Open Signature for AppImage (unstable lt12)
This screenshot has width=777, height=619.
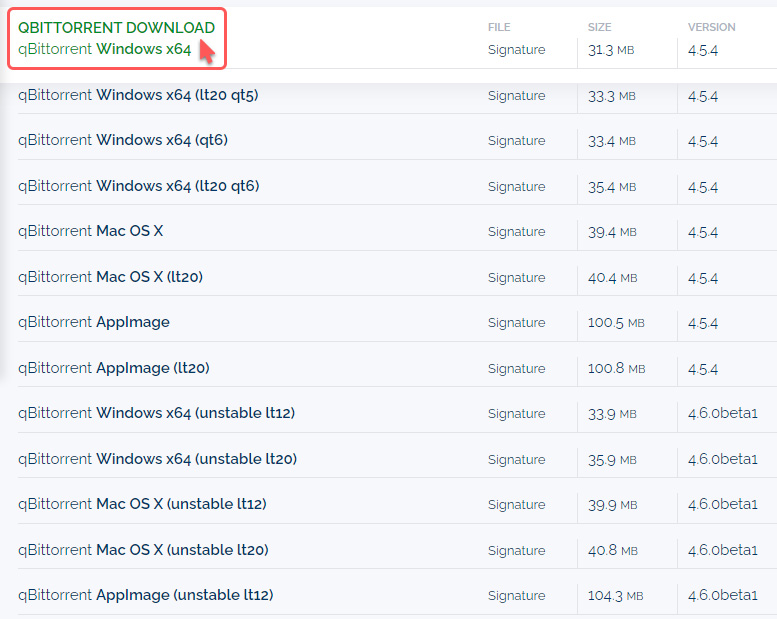pyautogui.click(x=516, y=596)
